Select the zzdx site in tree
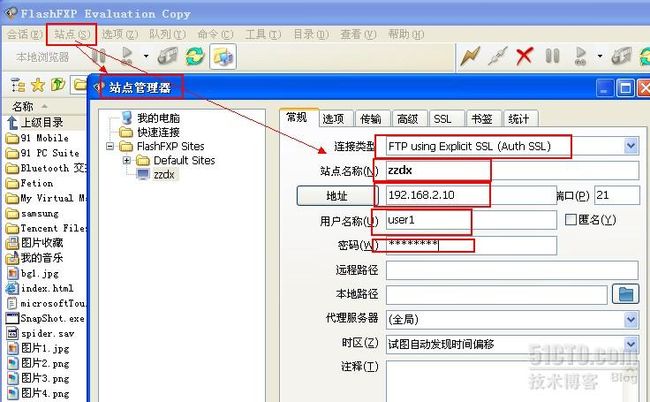The image size is (650, 402). [x=164, y=174]
